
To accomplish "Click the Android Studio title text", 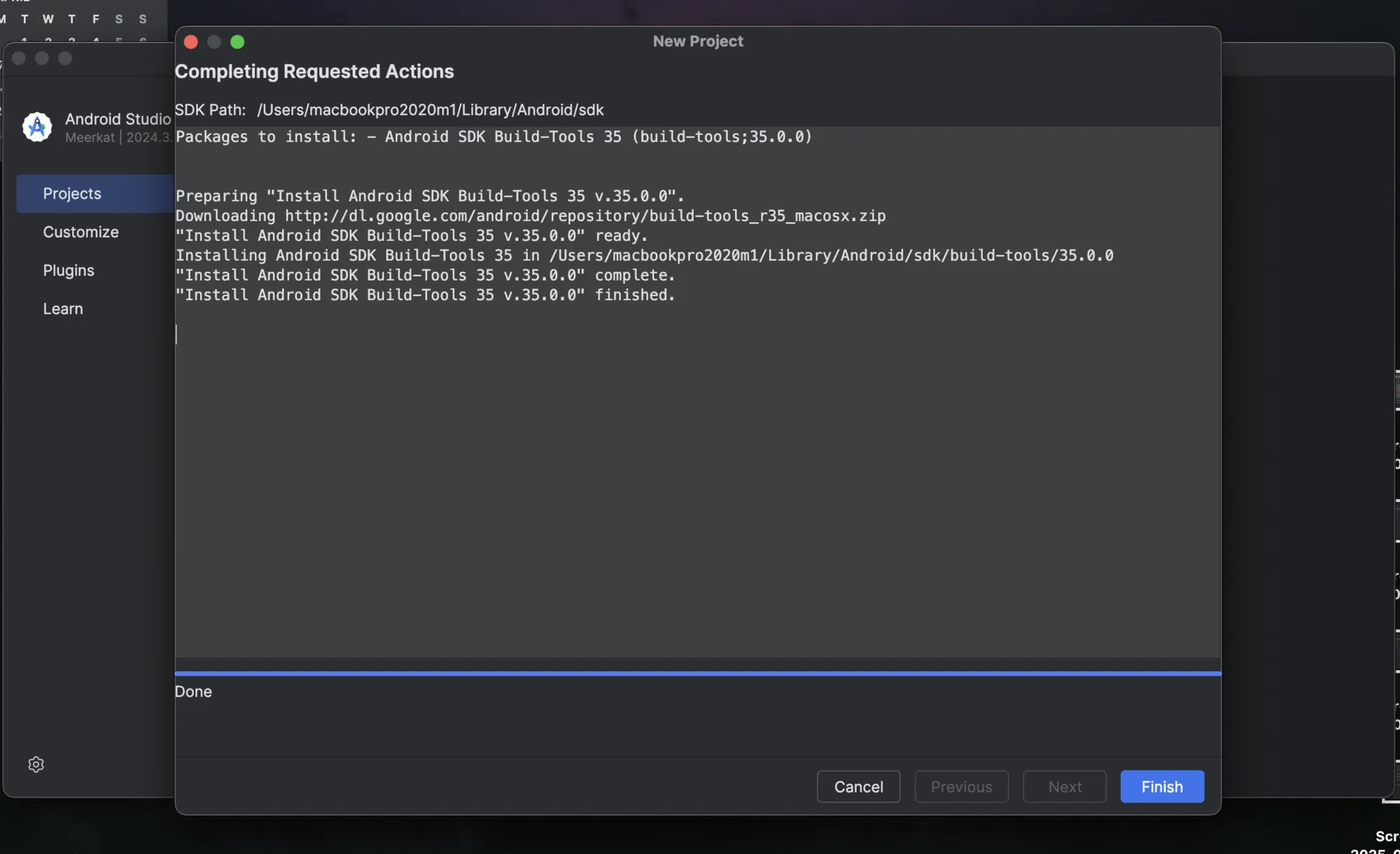I will pos(118,119).
